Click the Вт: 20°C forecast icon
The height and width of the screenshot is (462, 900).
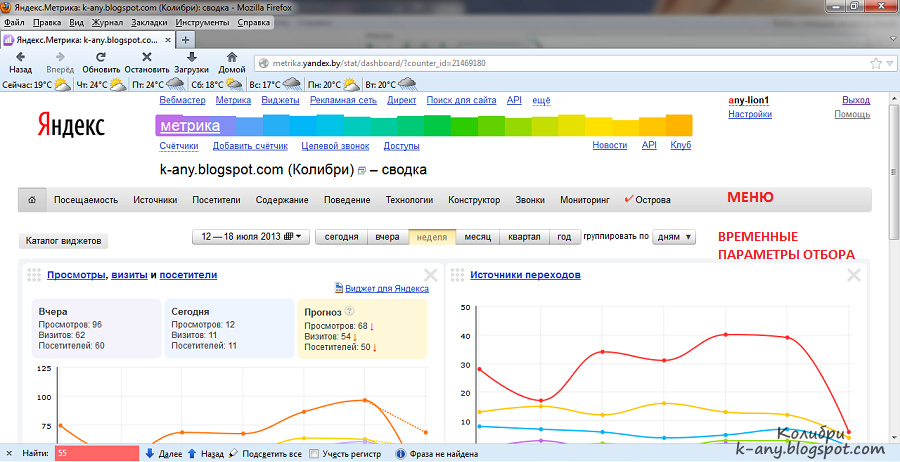(x=407, y=85)
